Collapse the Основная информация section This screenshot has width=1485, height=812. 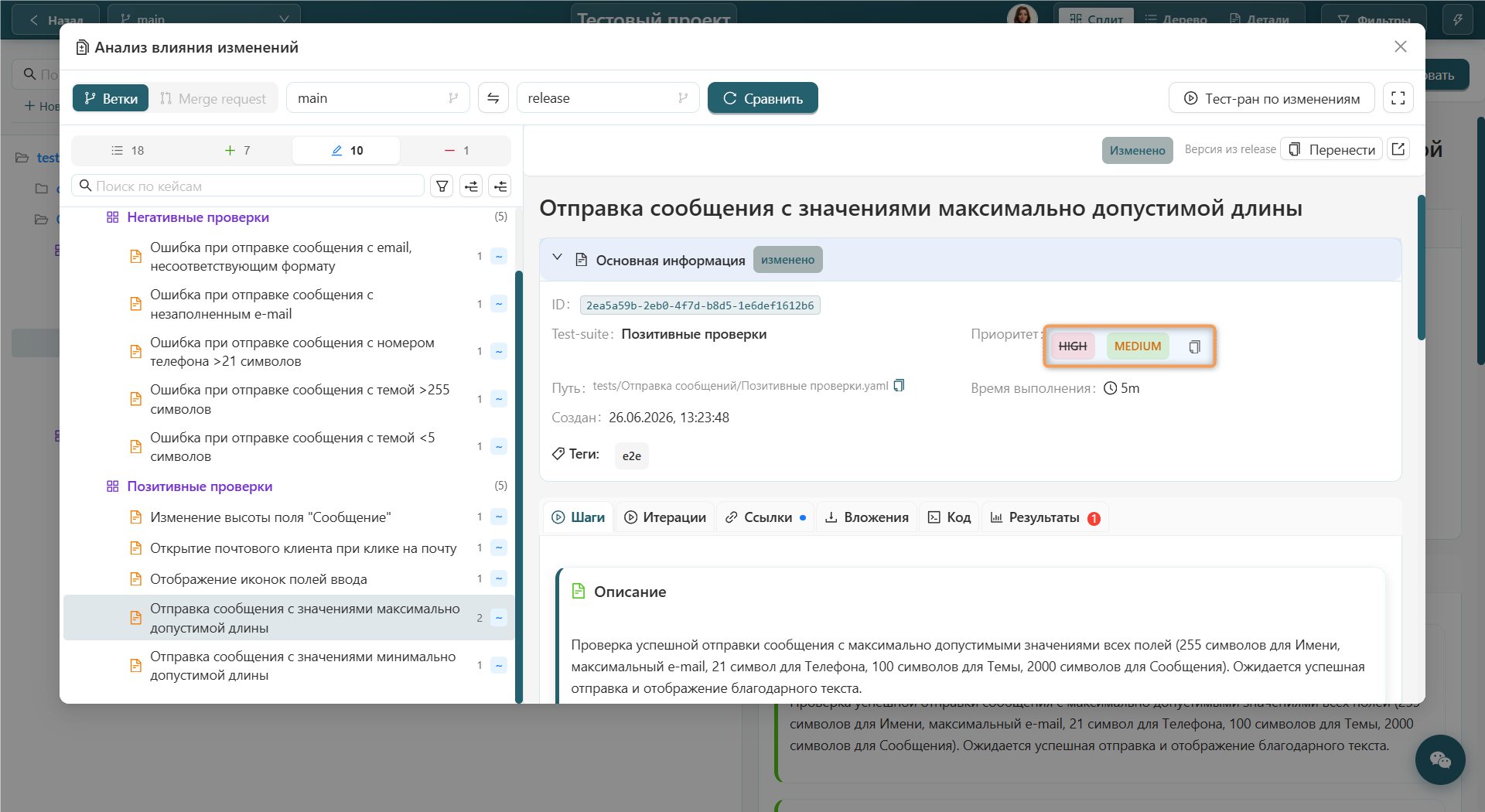pos(557,258)
